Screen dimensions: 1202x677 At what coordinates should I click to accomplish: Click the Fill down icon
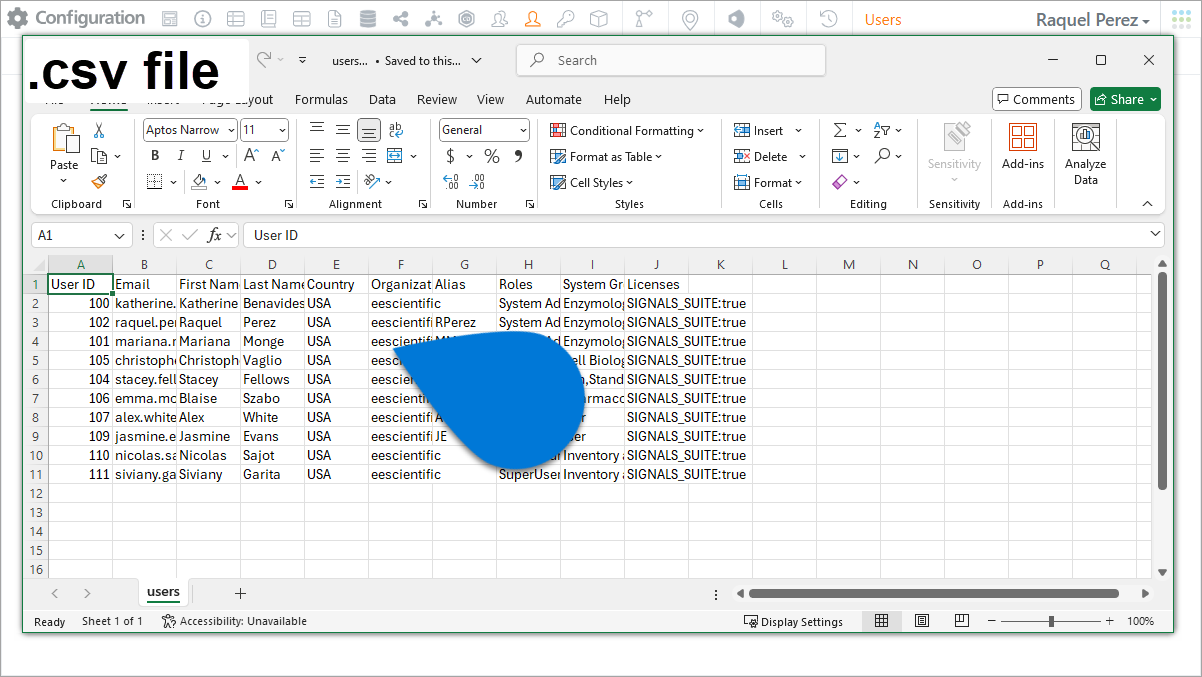click(x=839, y=156)
